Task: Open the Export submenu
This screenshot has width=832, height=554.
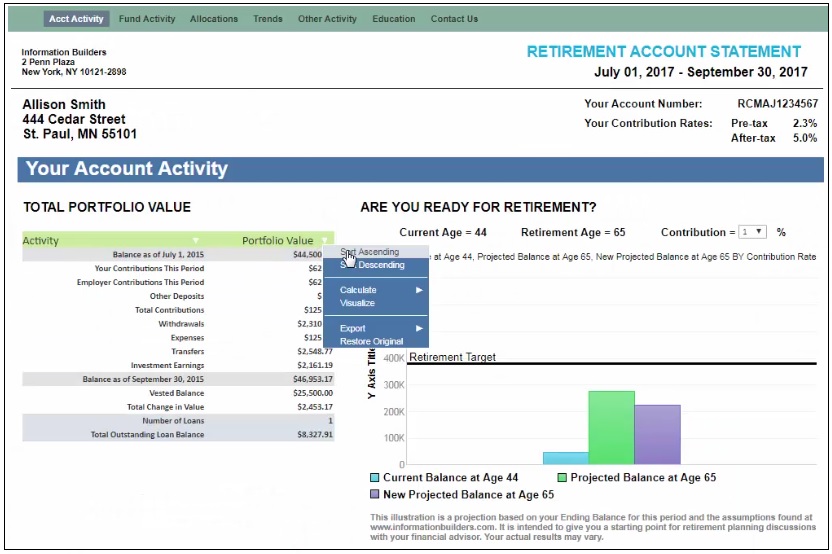Action: coord(376,328)
